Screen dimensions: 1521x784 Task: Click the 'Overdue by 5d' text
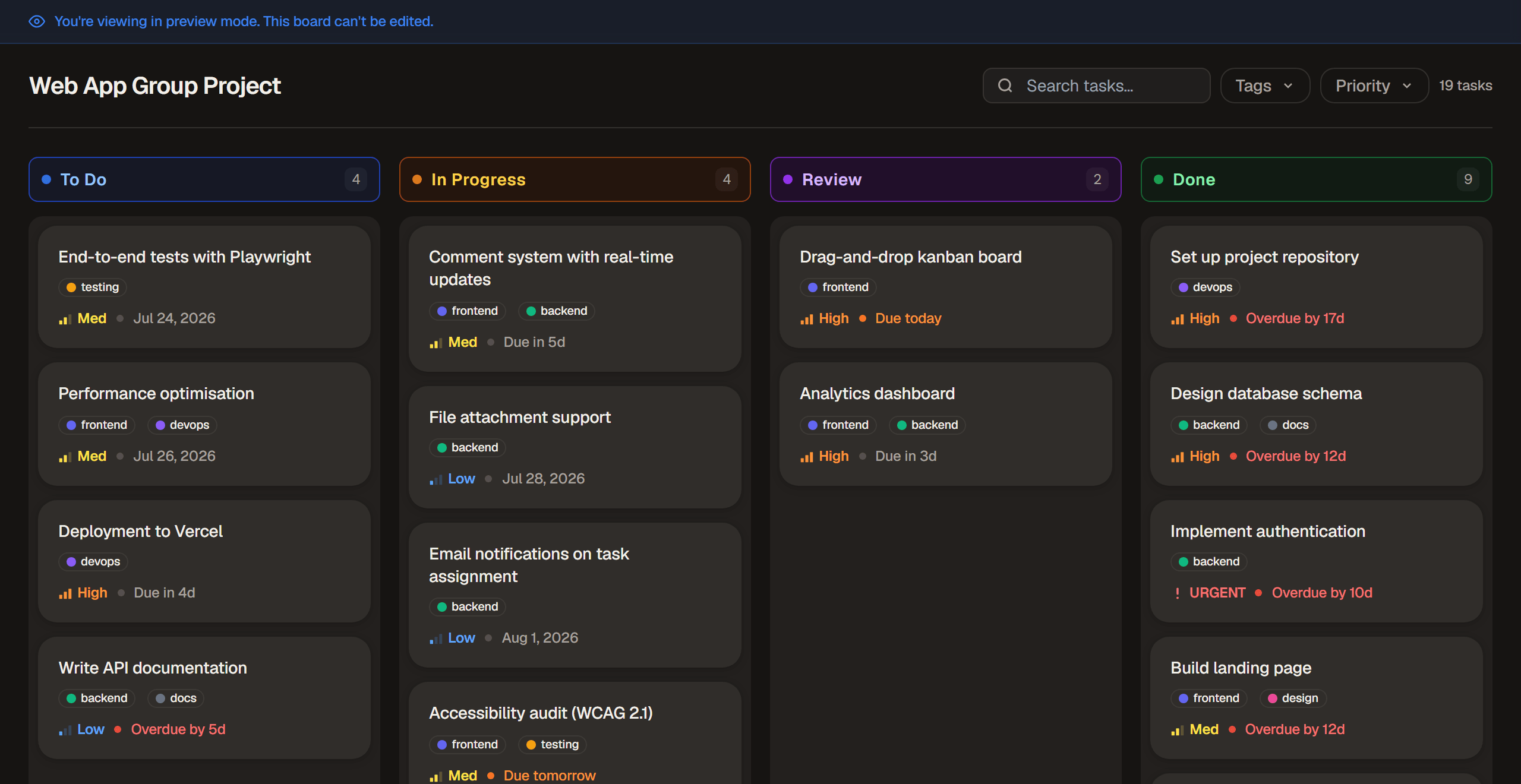pos(178,729)
